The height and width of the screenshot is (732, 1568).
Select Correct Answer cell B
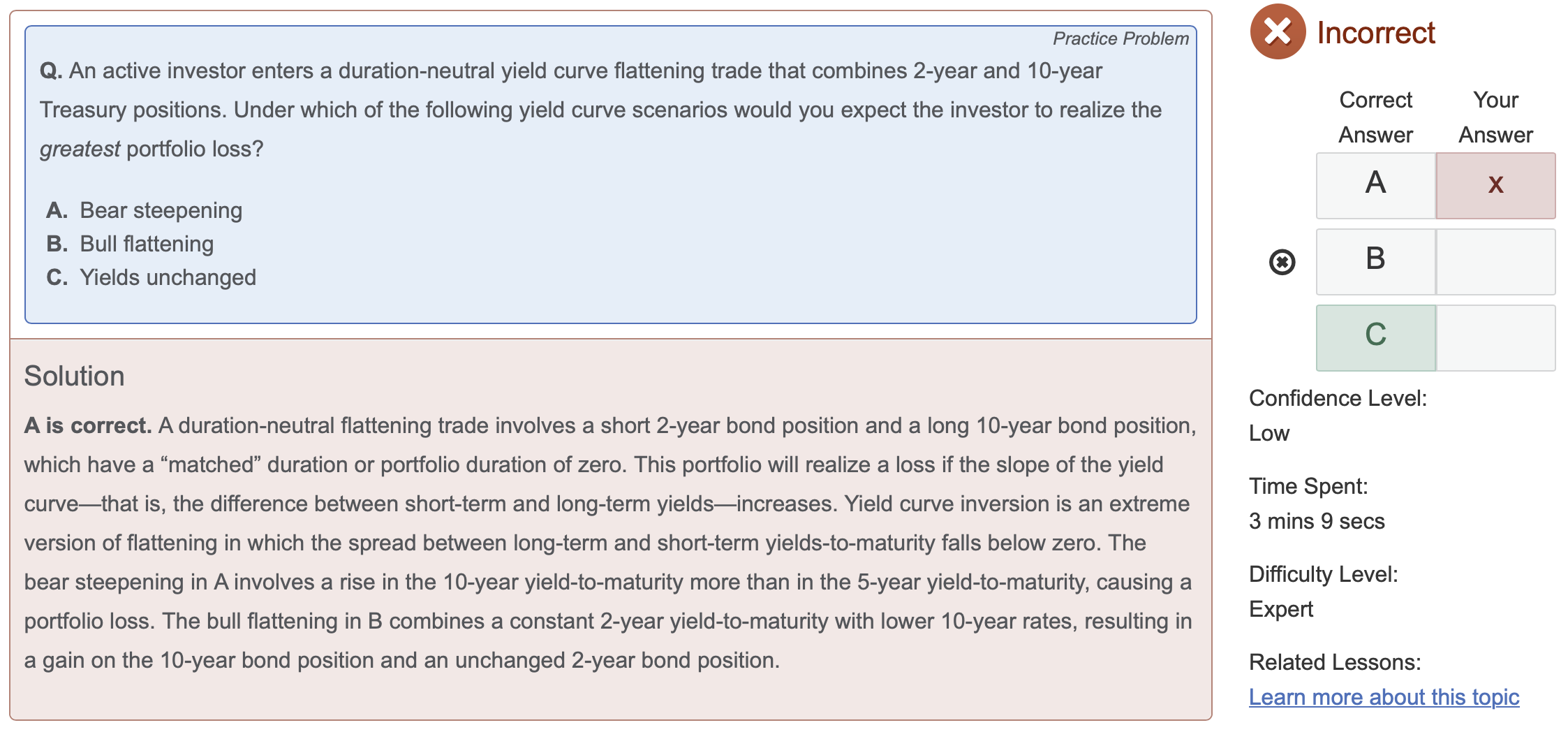tap(1375, 261)
